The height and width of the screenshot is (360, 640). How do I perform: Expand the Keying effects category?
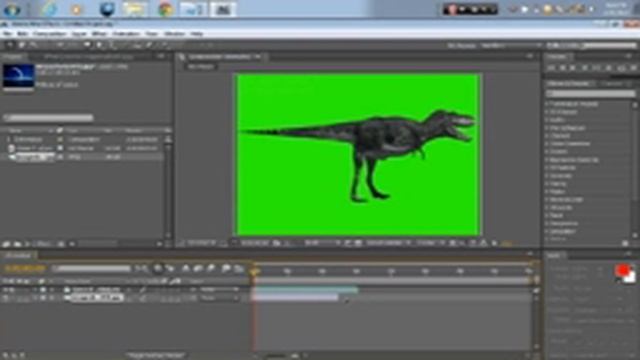tap(547, 184)
